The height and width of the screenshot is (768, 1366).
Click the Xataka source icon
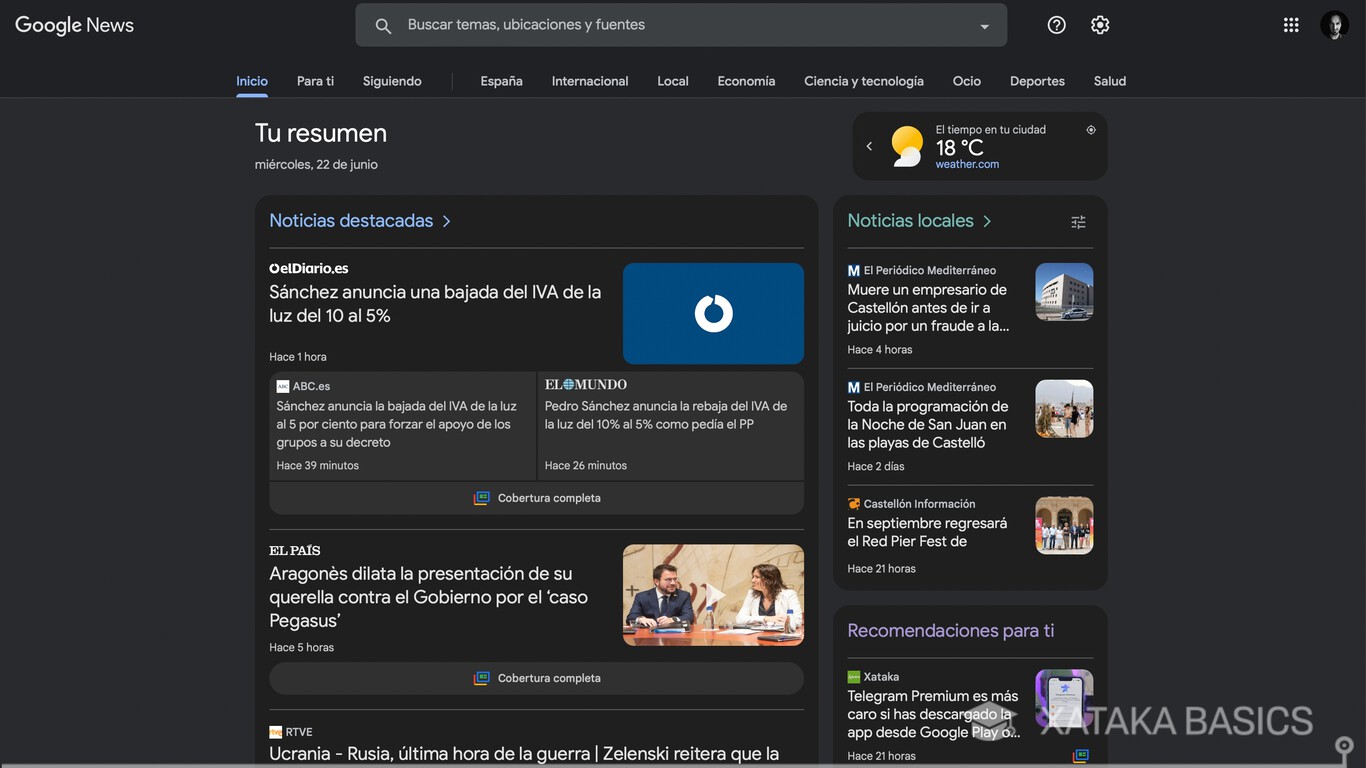[852, 676]
